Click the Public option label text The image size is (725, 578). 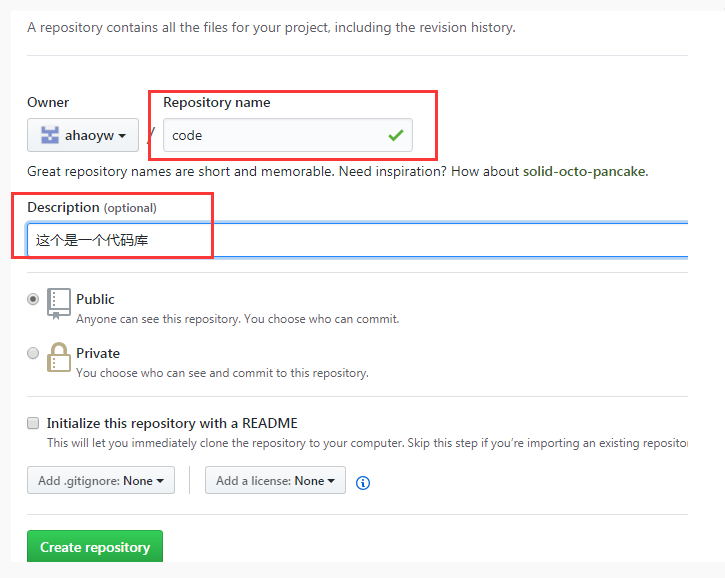95,299
